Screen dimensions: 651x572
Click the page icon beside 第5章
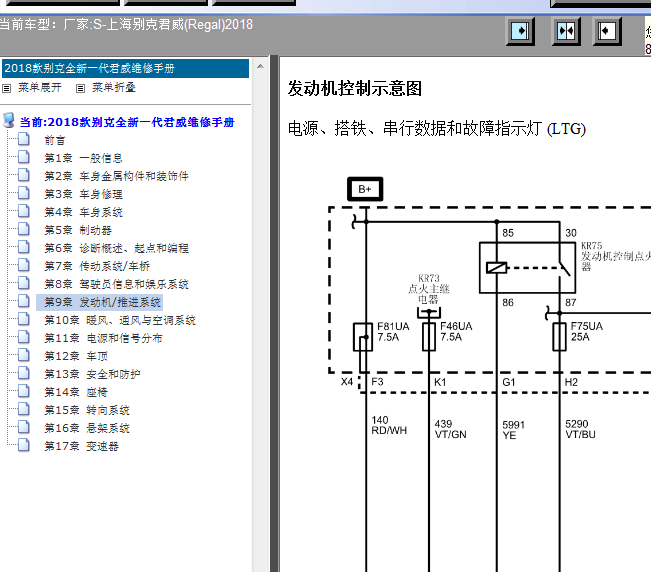24,229
